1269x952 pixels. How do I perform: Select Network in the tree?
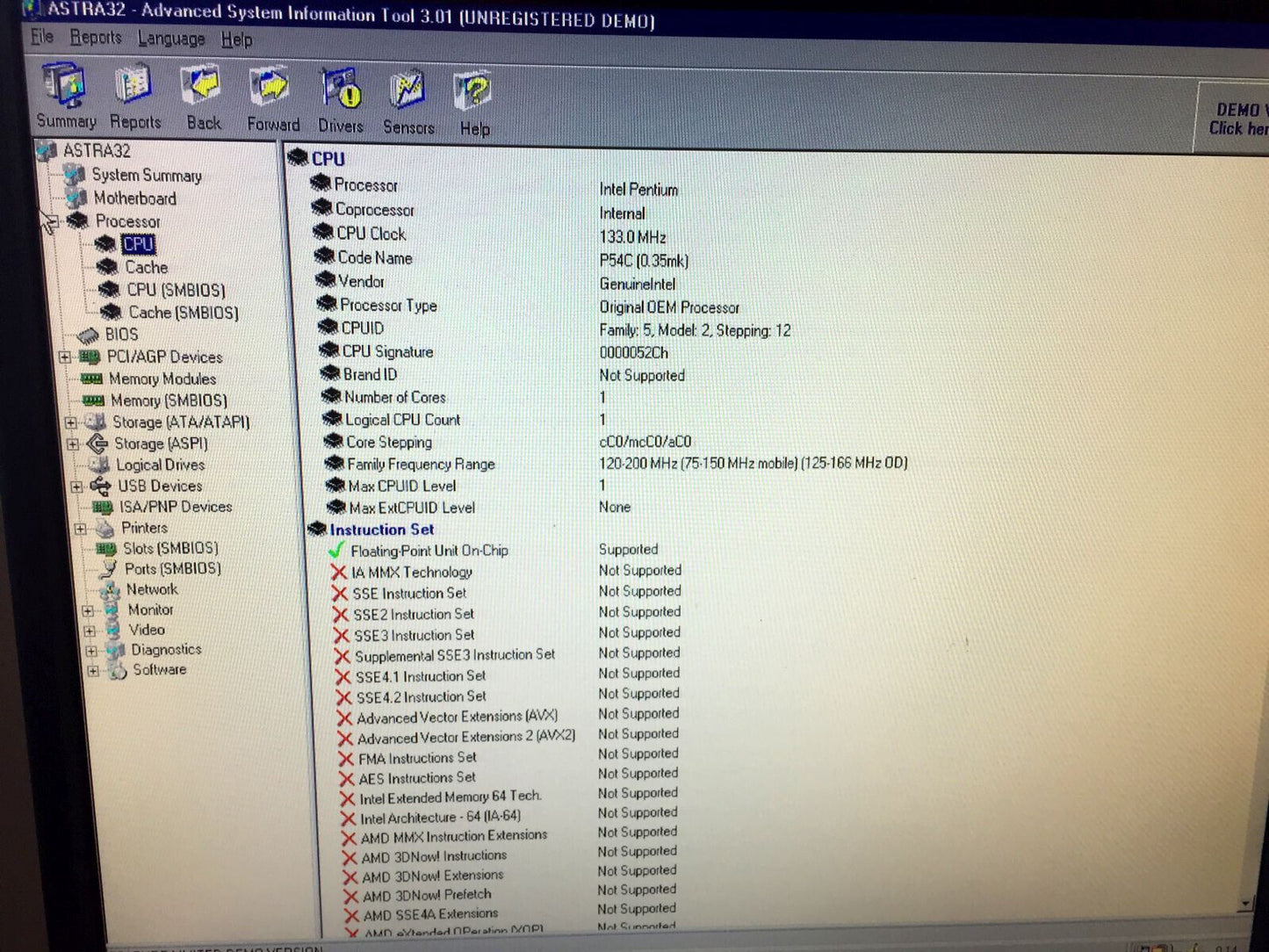(152, 589)
